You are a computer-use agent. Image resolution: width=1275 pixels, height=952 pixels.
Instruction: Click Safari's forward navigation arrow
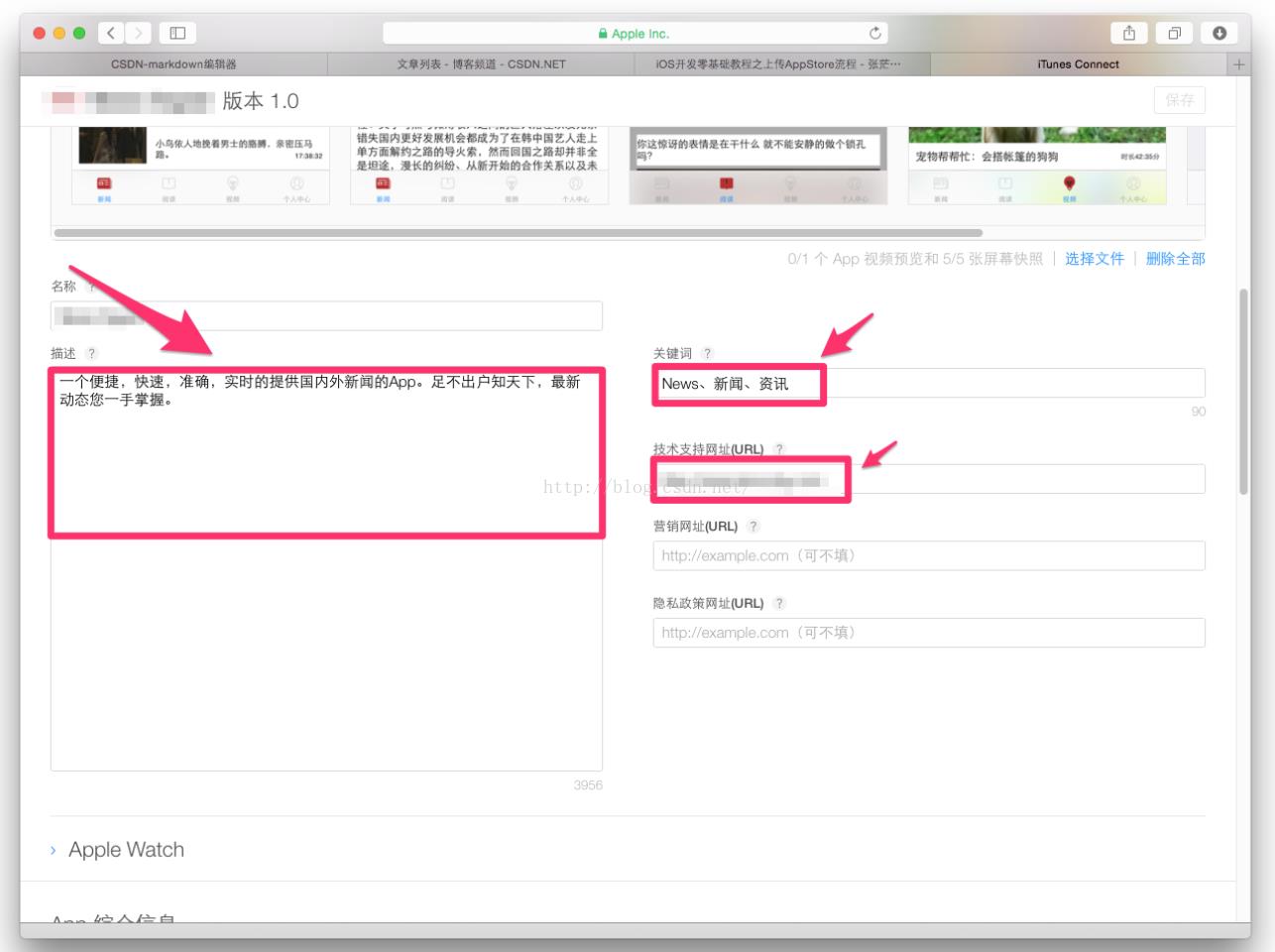pos(138,33)
